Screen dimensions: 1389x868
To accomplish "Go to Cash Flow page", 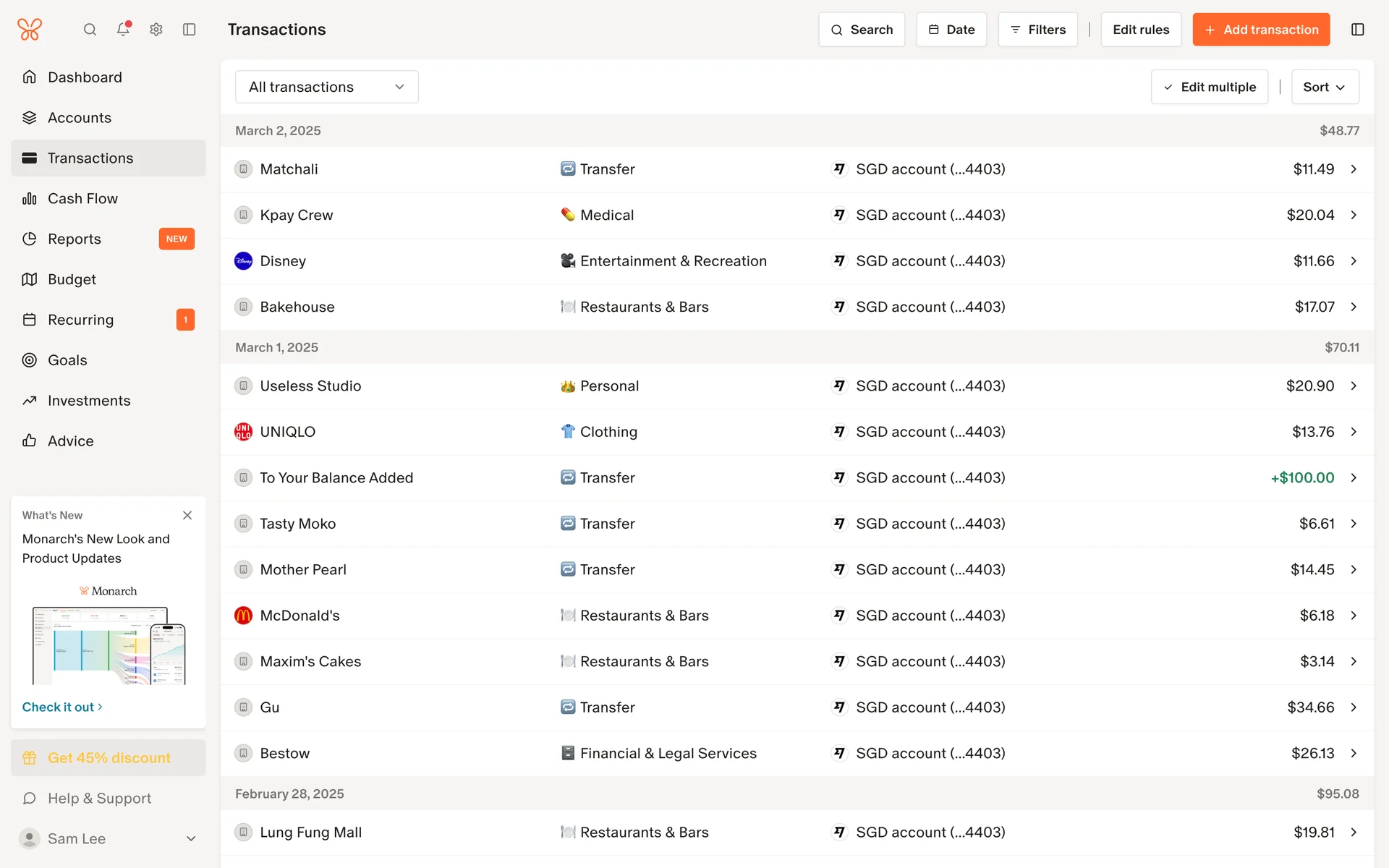I will [x=82, y=198].
